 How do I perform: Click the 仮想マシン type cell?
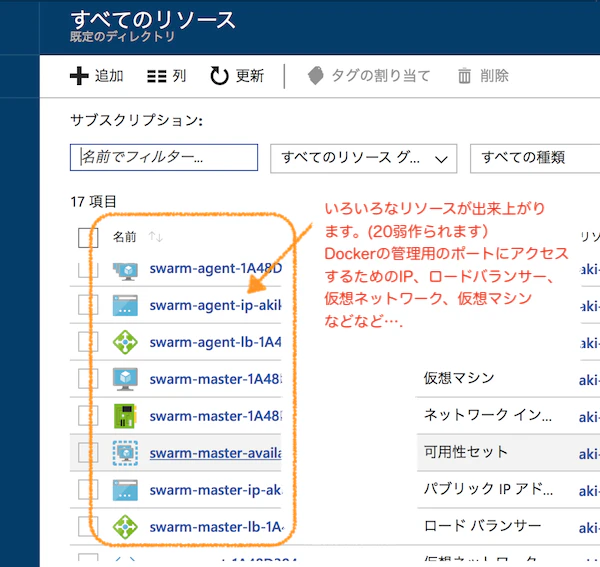[x=459, y=378]
